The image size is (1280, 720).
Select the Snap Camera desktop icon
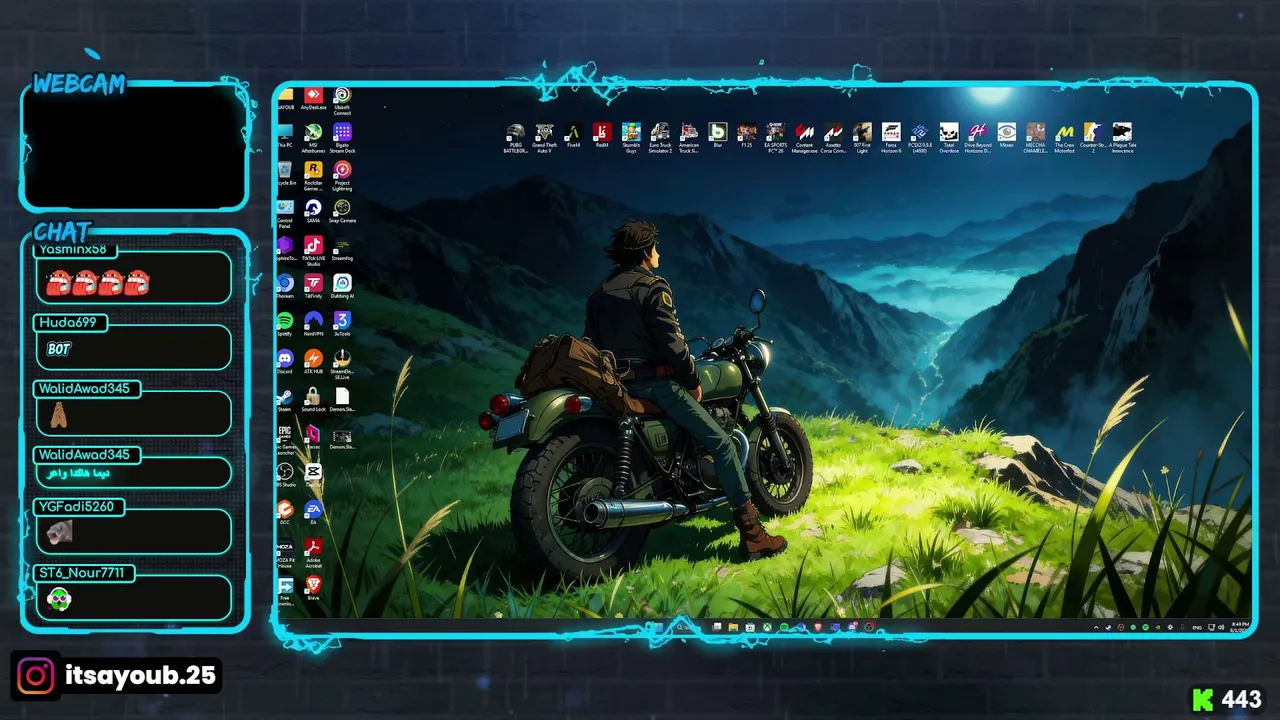[x=342, y=211]
